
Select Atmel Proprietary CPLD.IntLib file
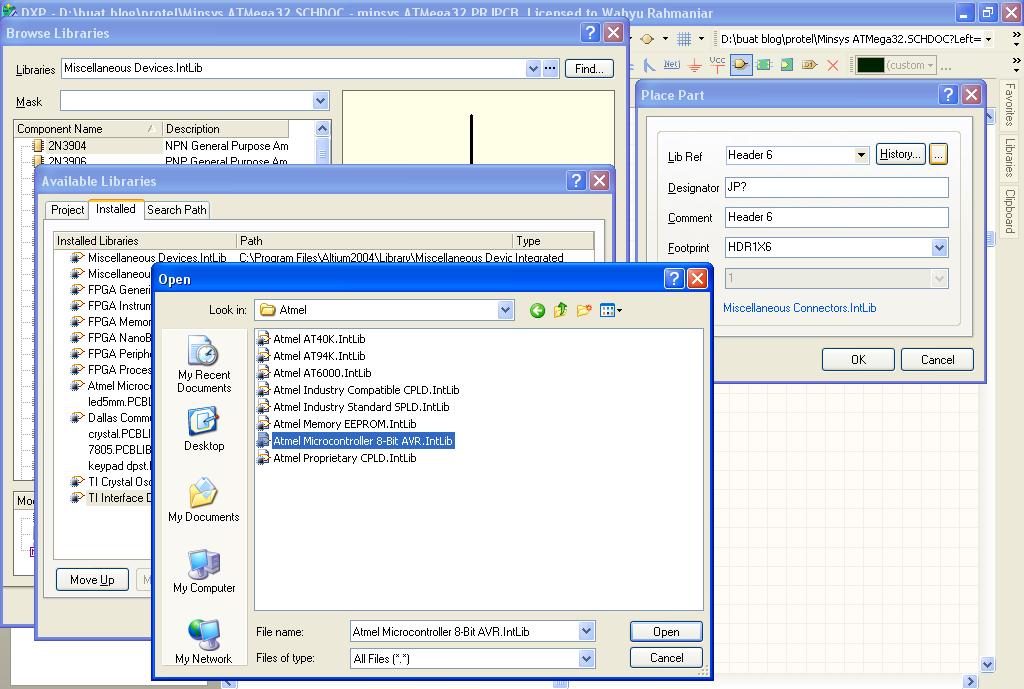337,458
